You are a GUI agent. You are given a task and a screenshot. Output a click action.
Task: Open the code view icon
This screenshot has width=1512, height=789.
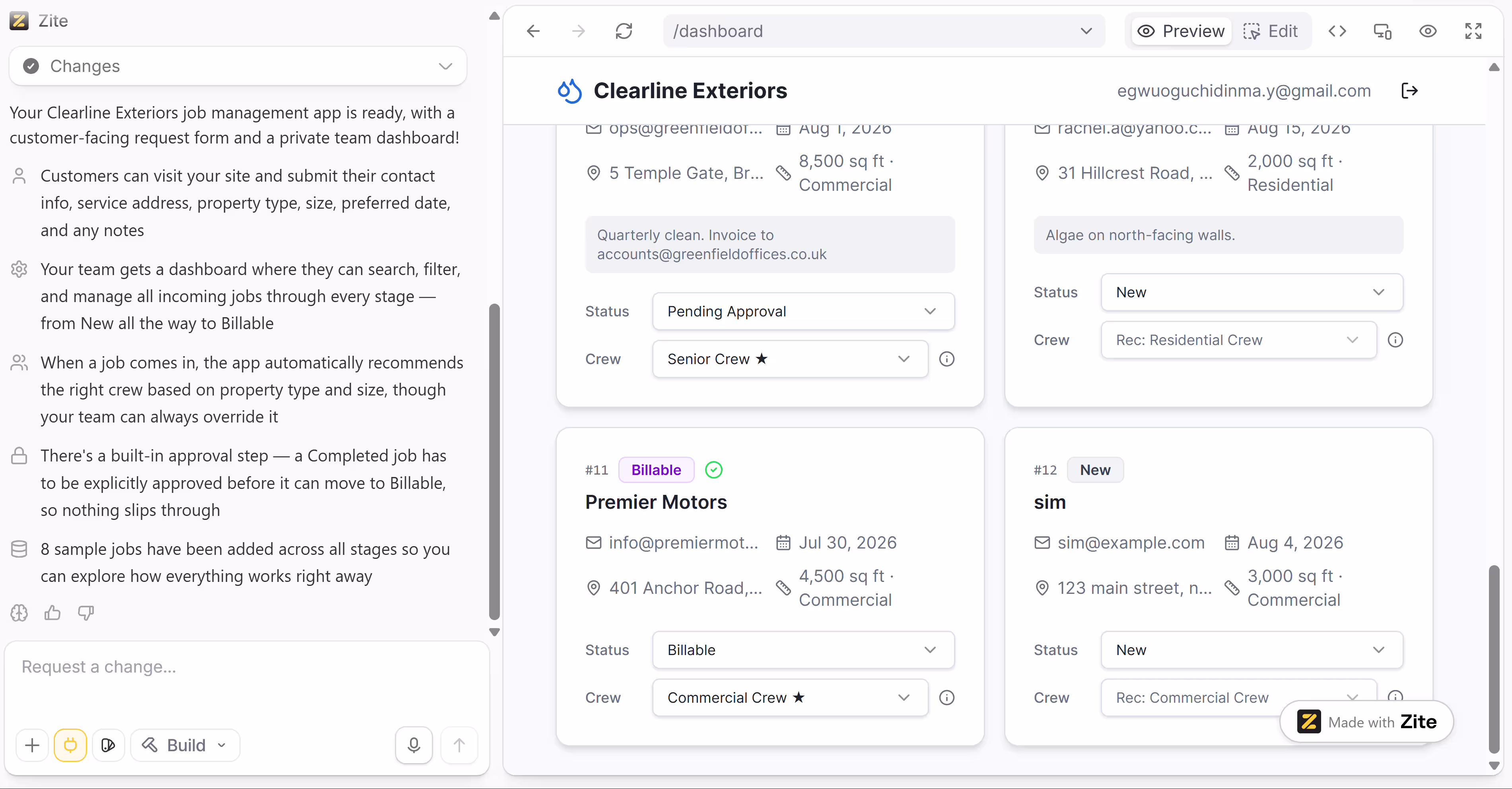1337,31
